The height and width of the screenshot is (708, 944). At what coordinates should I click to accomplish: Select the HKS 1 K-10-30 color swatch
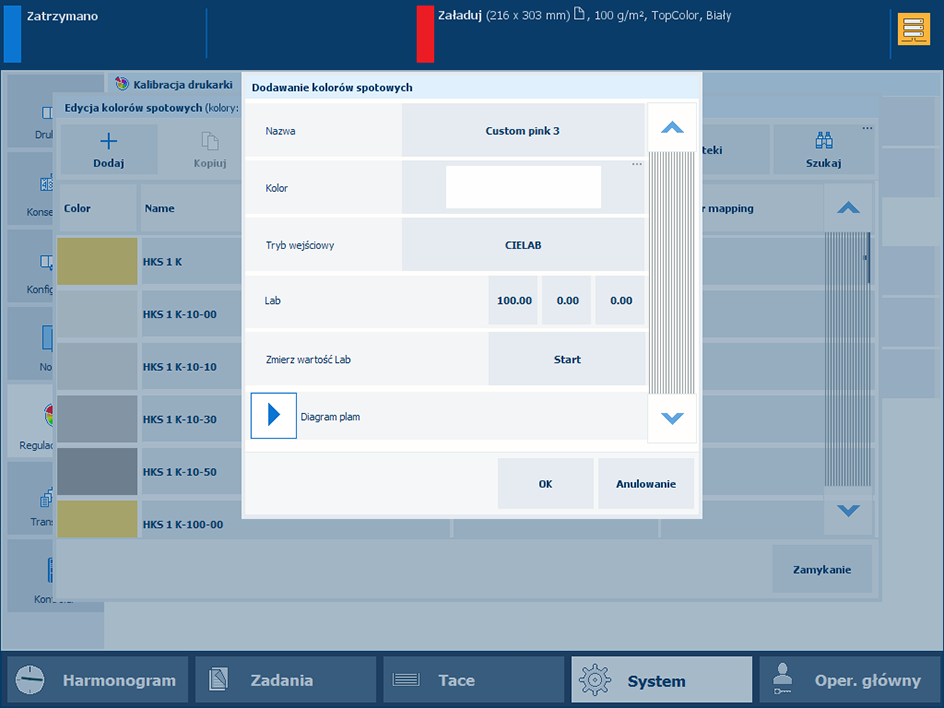(97, 419)
